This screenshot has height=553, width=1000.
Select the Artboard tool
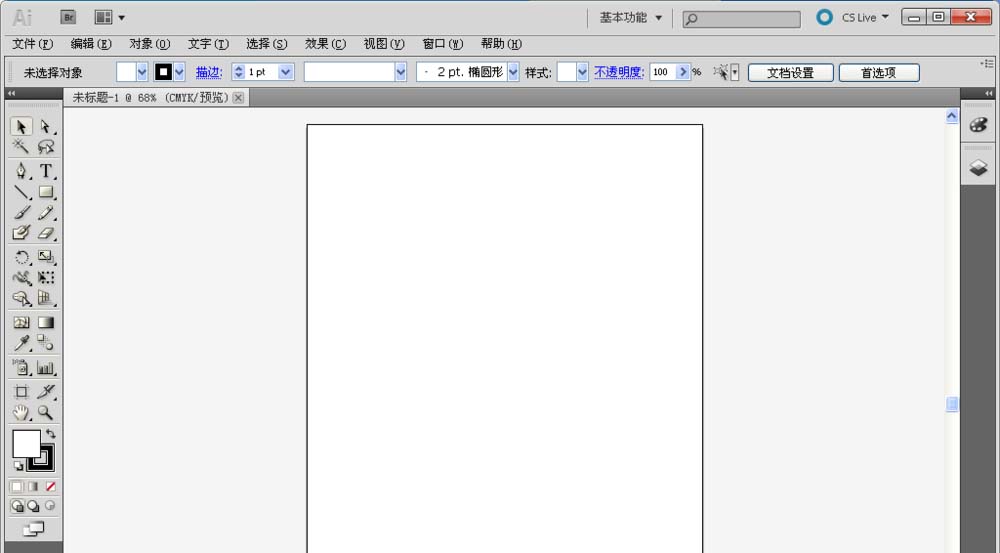(21, 392)
